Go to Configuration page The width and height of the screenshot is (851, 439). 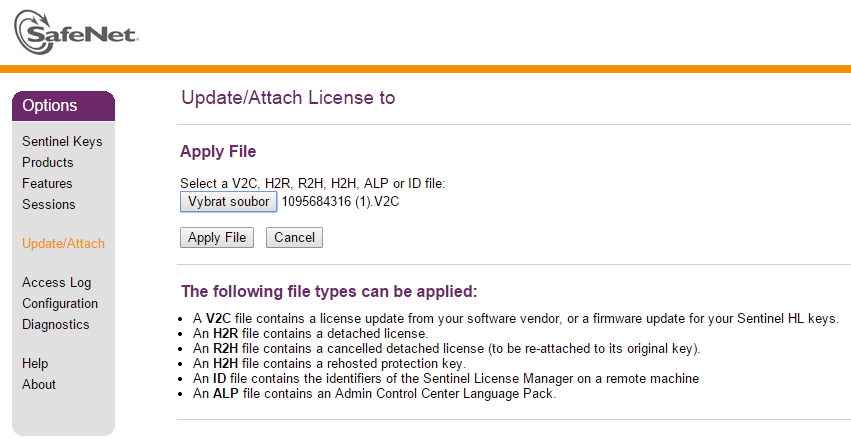[x=60, y=303]
